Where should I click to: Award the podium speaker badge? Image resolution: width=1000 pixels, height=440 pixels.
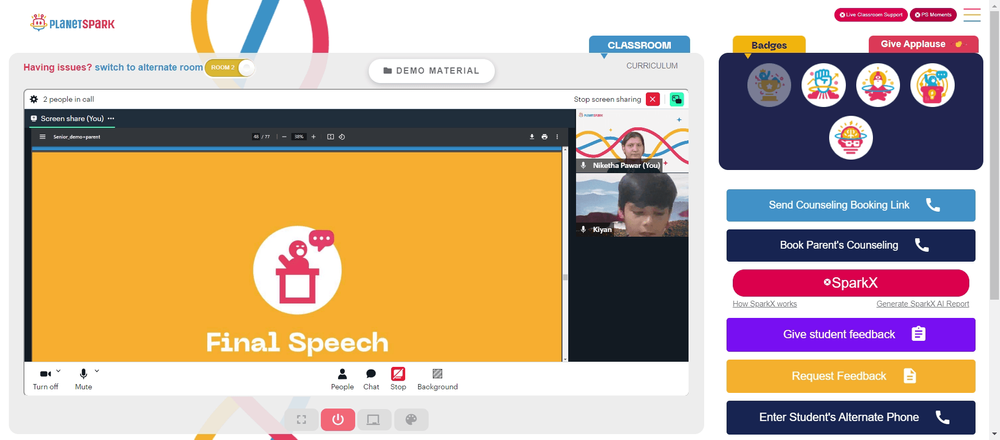click(932, 85)
